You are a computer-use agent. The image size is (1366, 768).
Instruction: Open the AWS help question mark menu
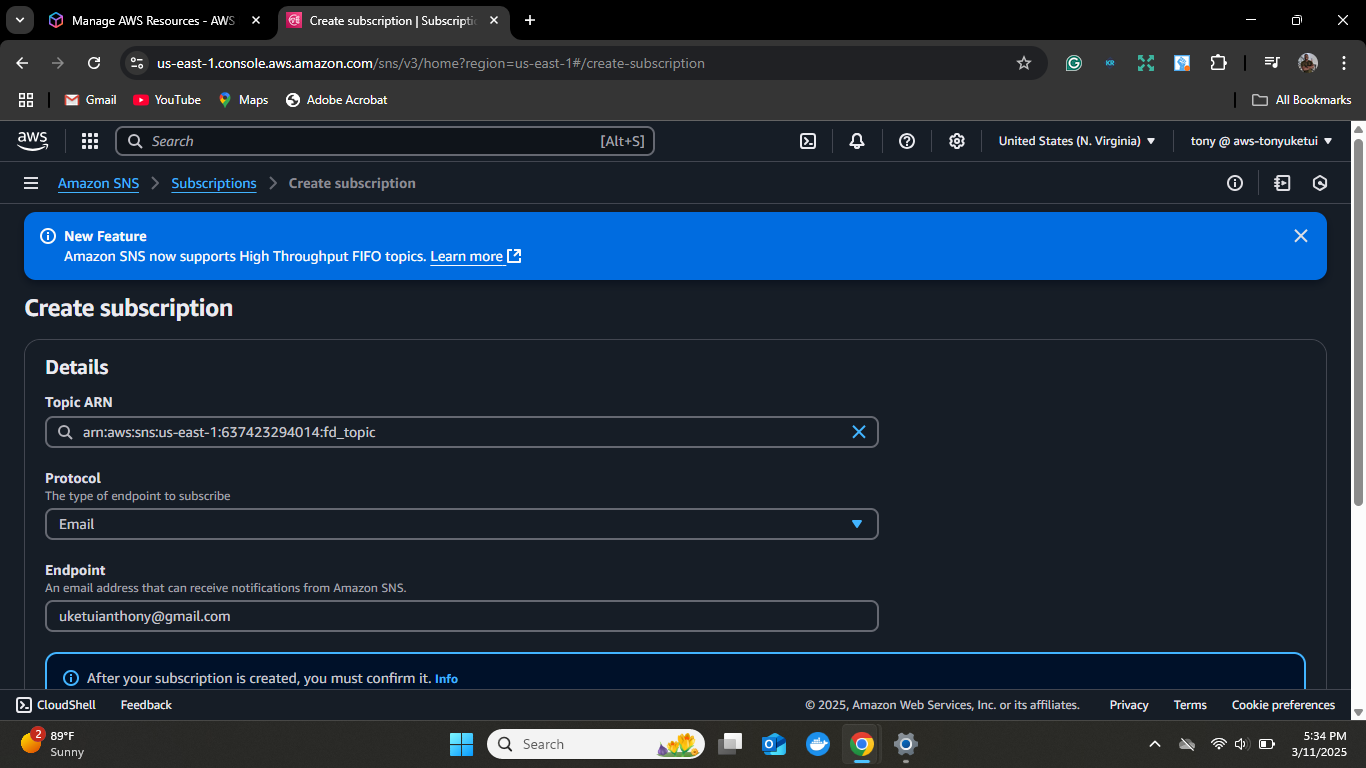point(907,141)
